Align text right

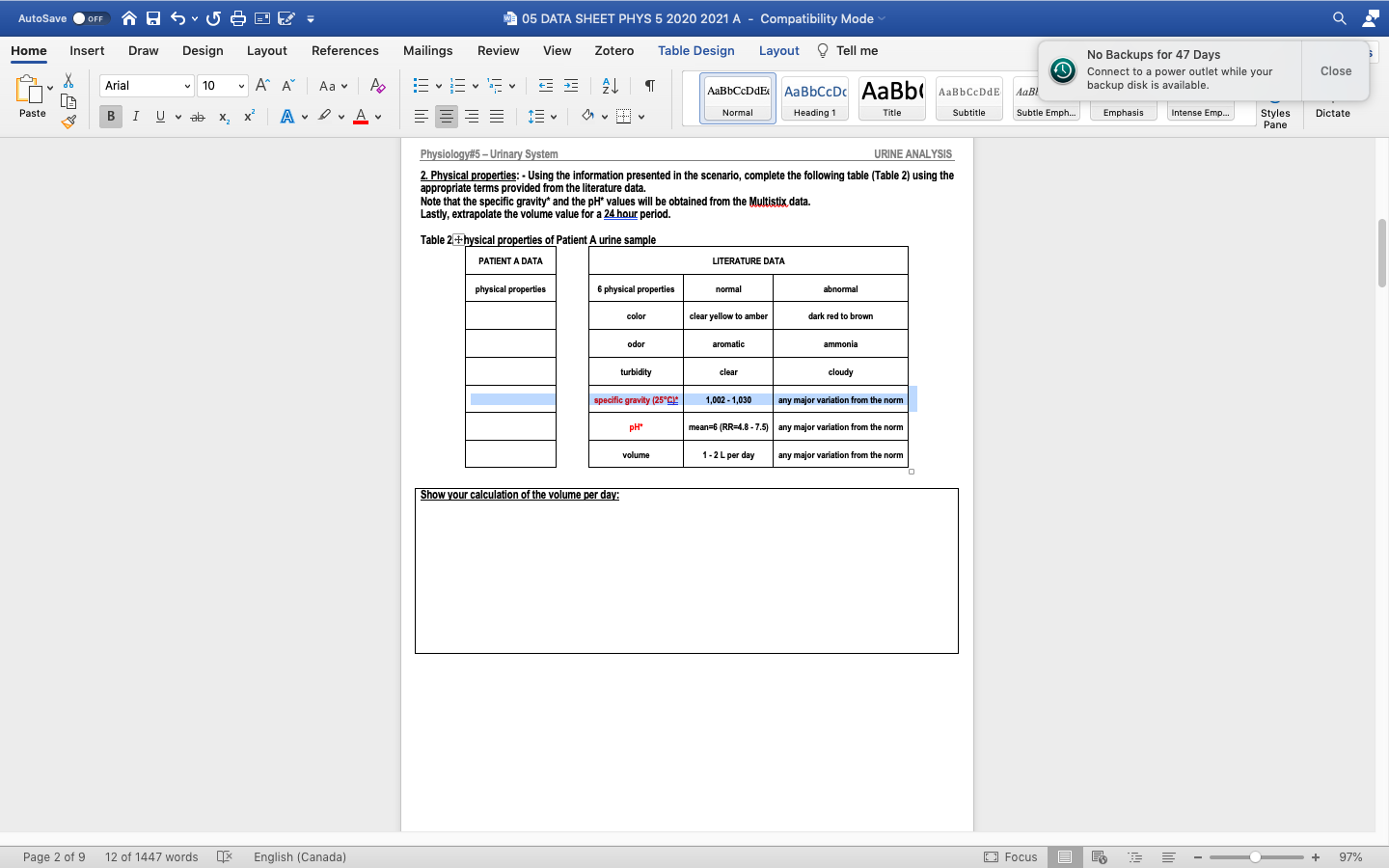pyautogui.click(x=472, y=117)
